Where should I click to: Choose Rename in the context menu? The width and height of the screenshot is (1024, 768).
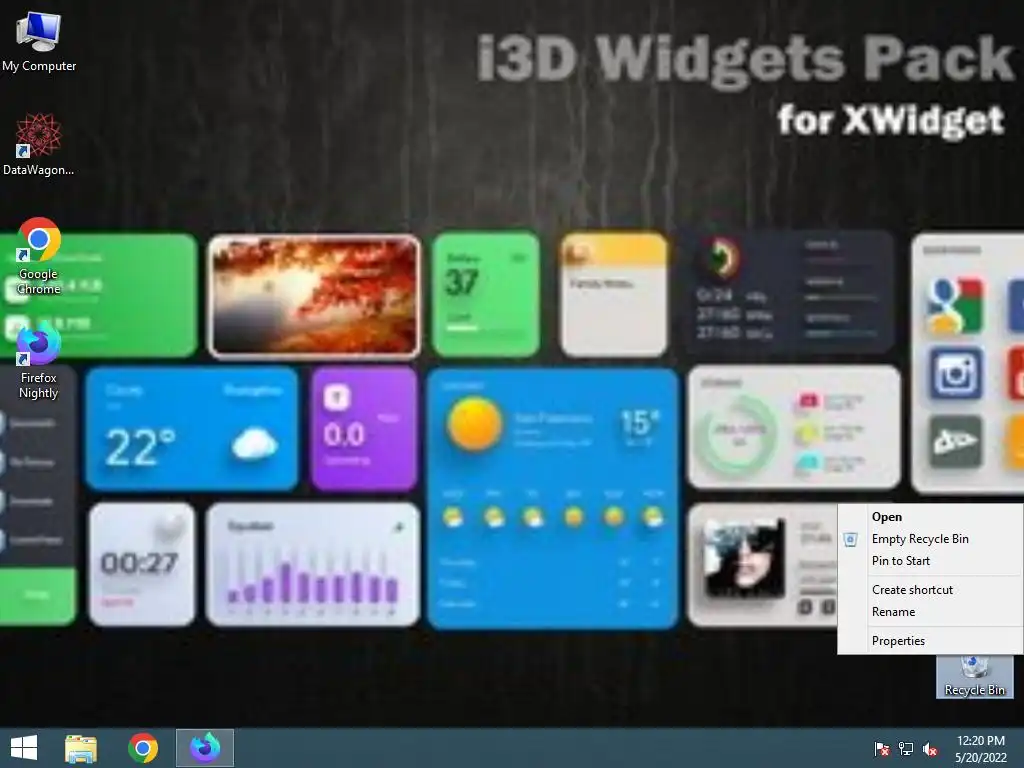tap(930, 612)
